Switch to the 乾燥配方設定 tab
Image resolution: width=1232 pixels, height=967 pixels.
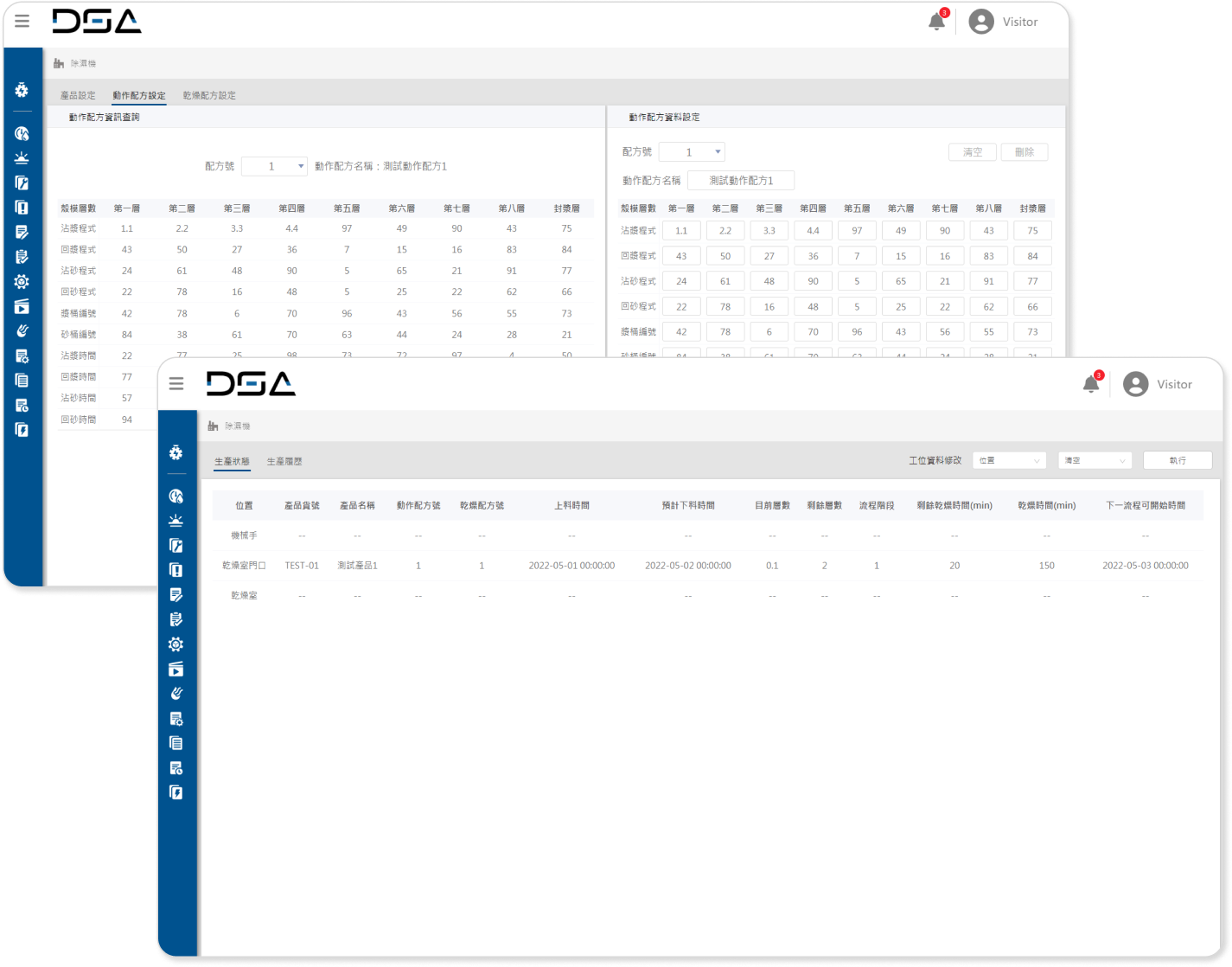click(209, 95)
